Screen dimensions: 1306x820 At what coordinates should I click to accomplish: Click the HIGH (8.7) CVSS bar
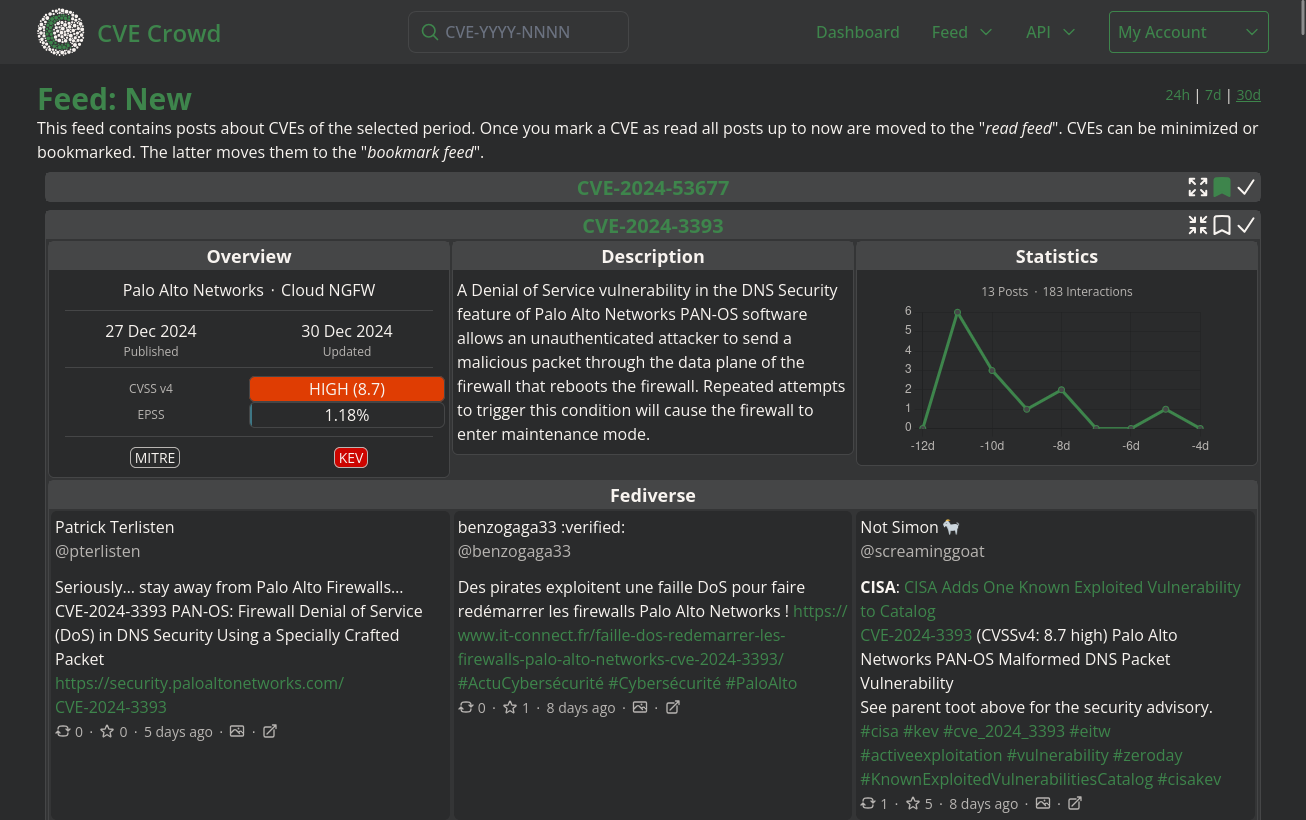(x=347, y=389)
